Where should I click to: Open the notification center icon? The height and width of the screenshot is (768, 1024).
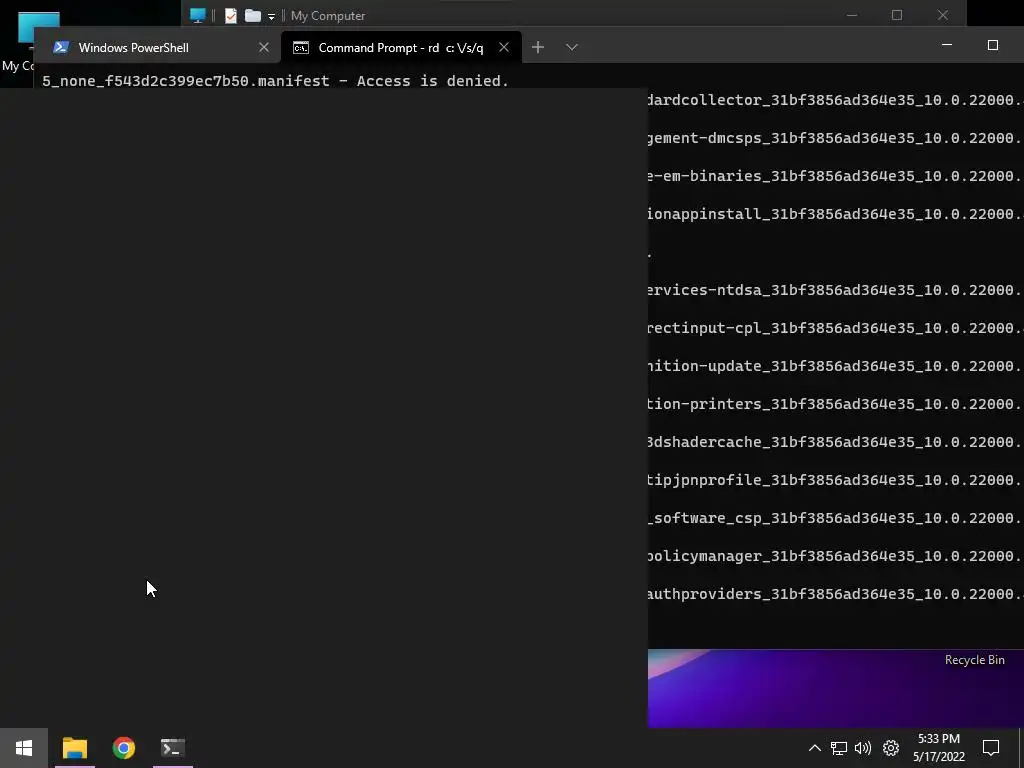point(991,748)
